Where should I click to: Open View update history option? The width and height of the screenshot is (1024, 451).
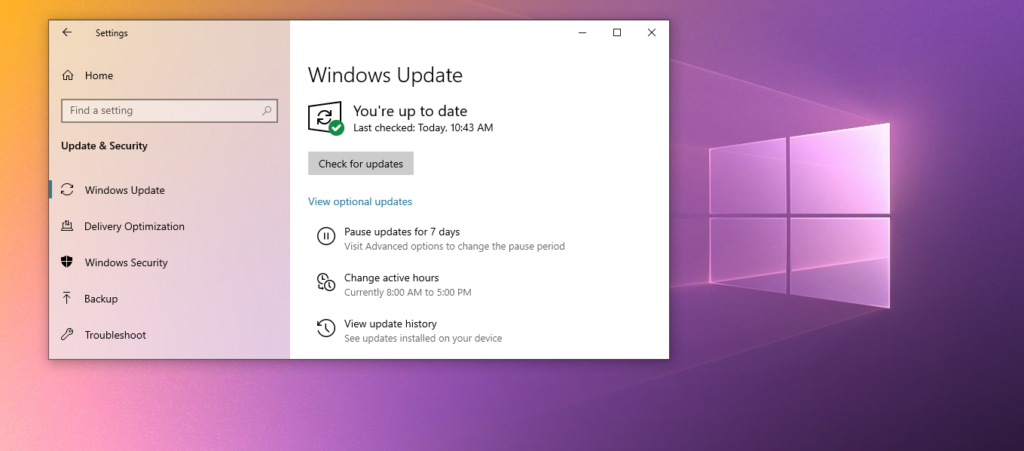point(390,324)
